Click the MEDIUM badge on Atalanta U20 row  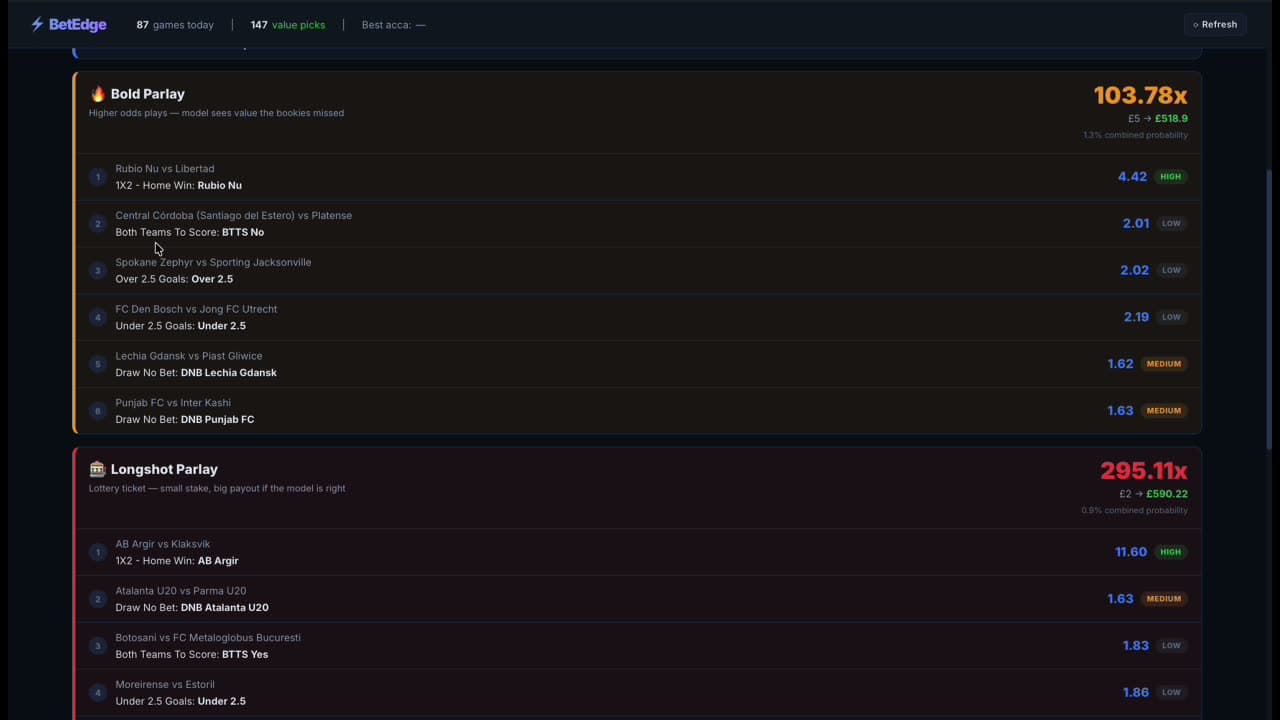pyautogui.click(x=1164, y=599)
